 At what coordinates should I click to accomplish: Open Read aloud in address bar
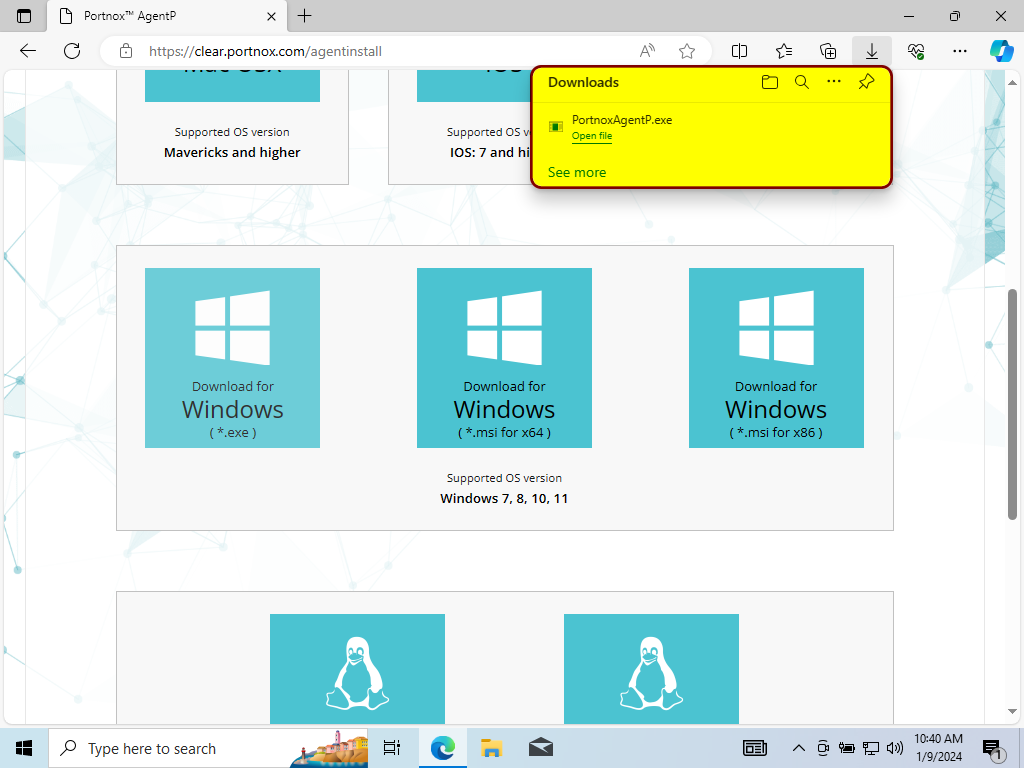click(647, 51)
